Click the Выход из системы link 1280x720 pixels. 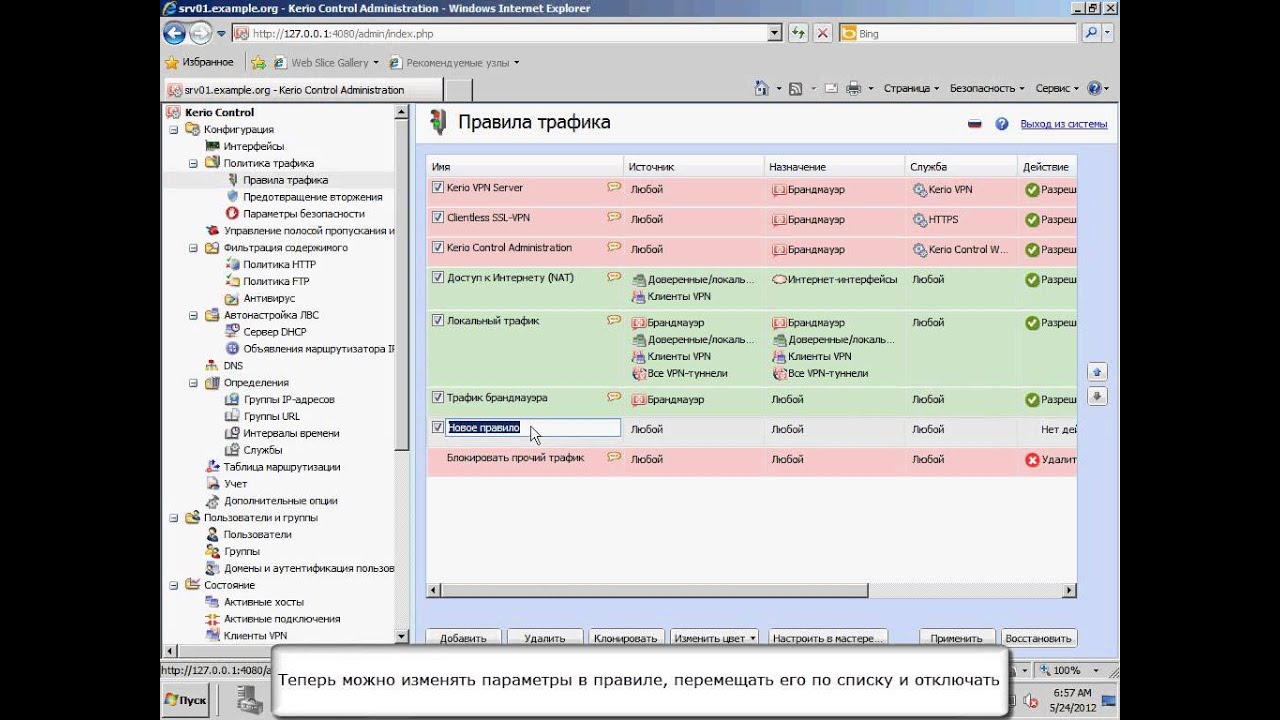coord(1064,124)
